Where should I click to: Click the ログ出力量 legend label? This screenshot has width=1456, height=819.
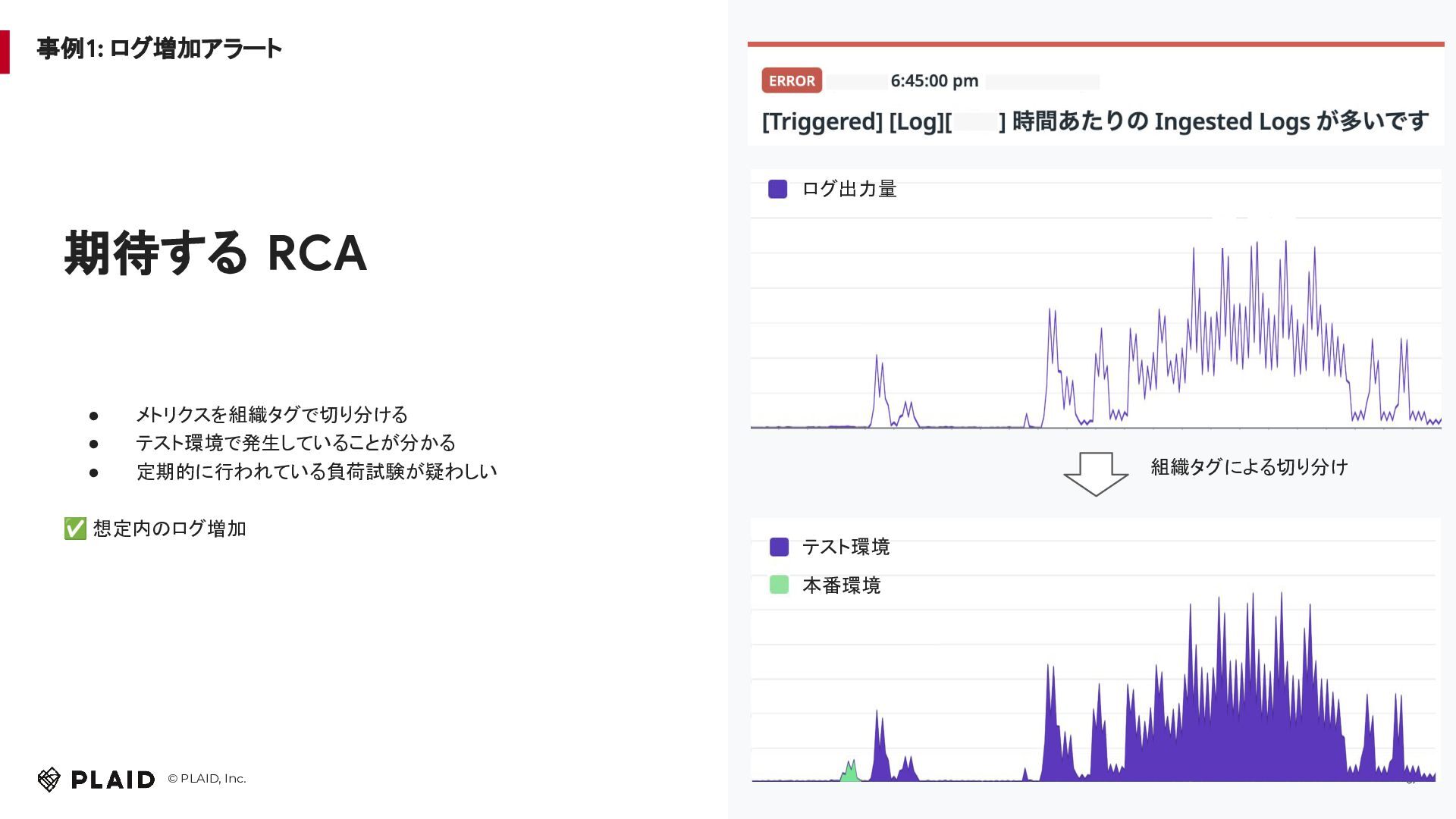[849, 189]
